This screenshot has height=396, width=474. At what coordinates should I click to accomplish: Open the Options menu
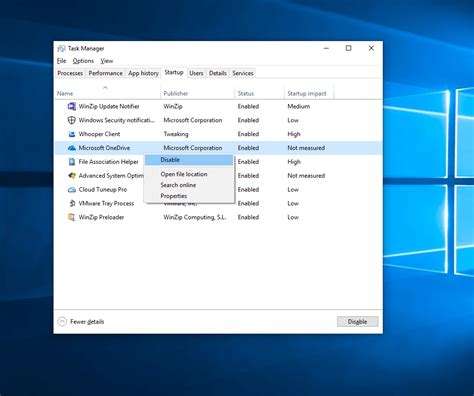coord(83,61)
